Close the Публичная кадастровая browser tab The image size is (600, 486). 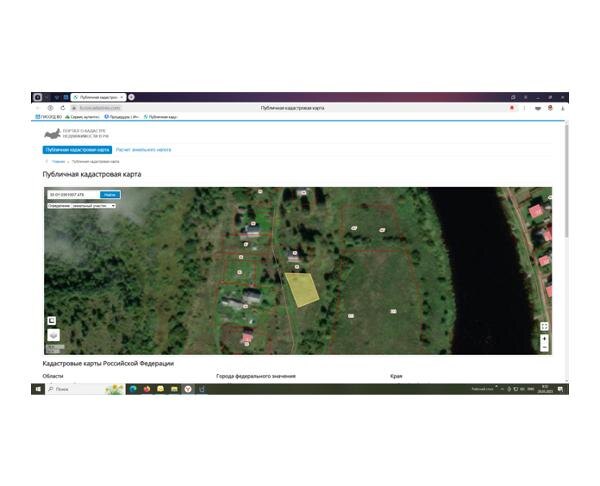point(122,98)
